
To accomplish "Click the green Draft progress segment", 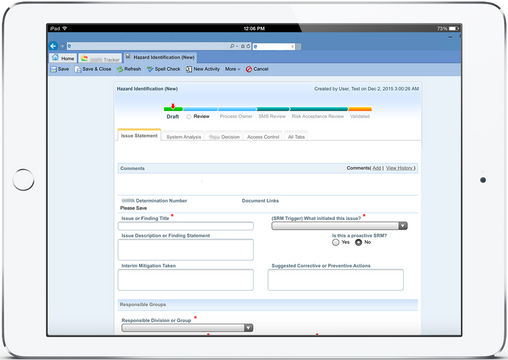I will (x=173, y=109).
